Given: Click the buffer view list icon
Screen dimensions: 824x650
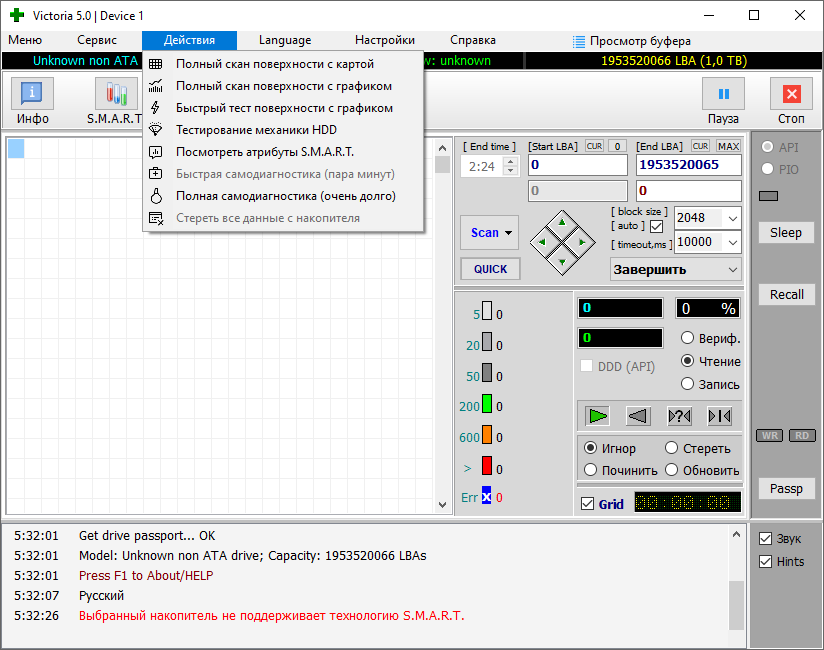Looking at the screenshot, I should pos(579,42).
